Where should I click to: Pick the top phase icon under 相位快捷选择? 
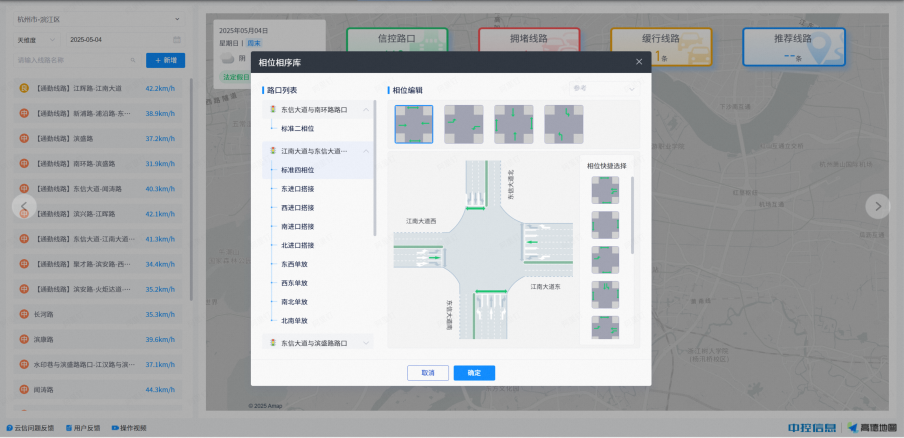[605, 190]
